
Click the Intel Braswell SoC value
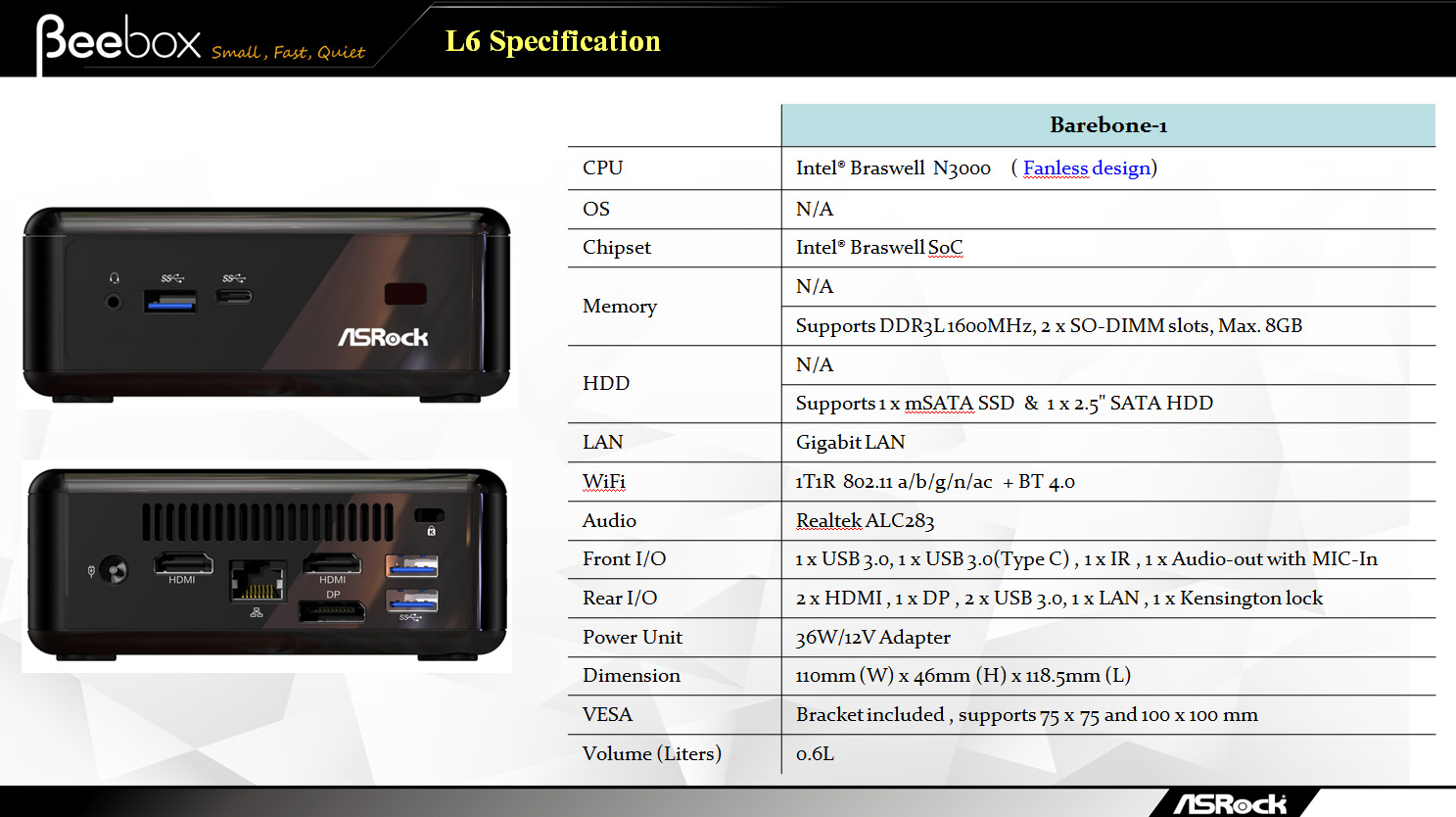click(x=879, y=247)
